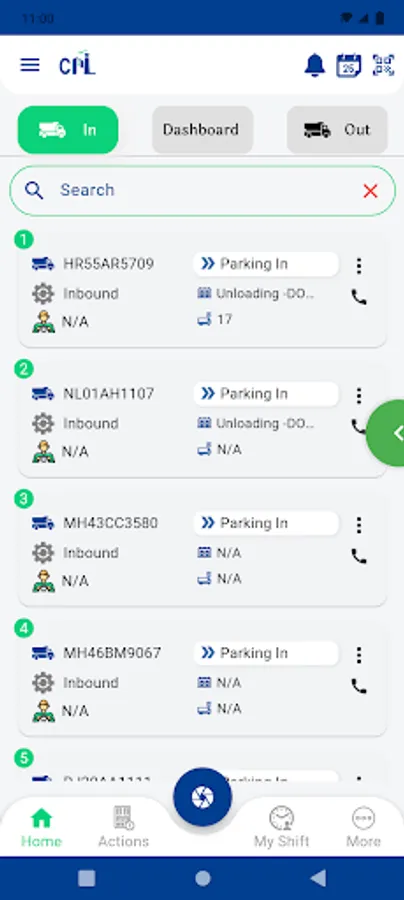
Task: Tap the CPL logo
Action: (77, 64)
